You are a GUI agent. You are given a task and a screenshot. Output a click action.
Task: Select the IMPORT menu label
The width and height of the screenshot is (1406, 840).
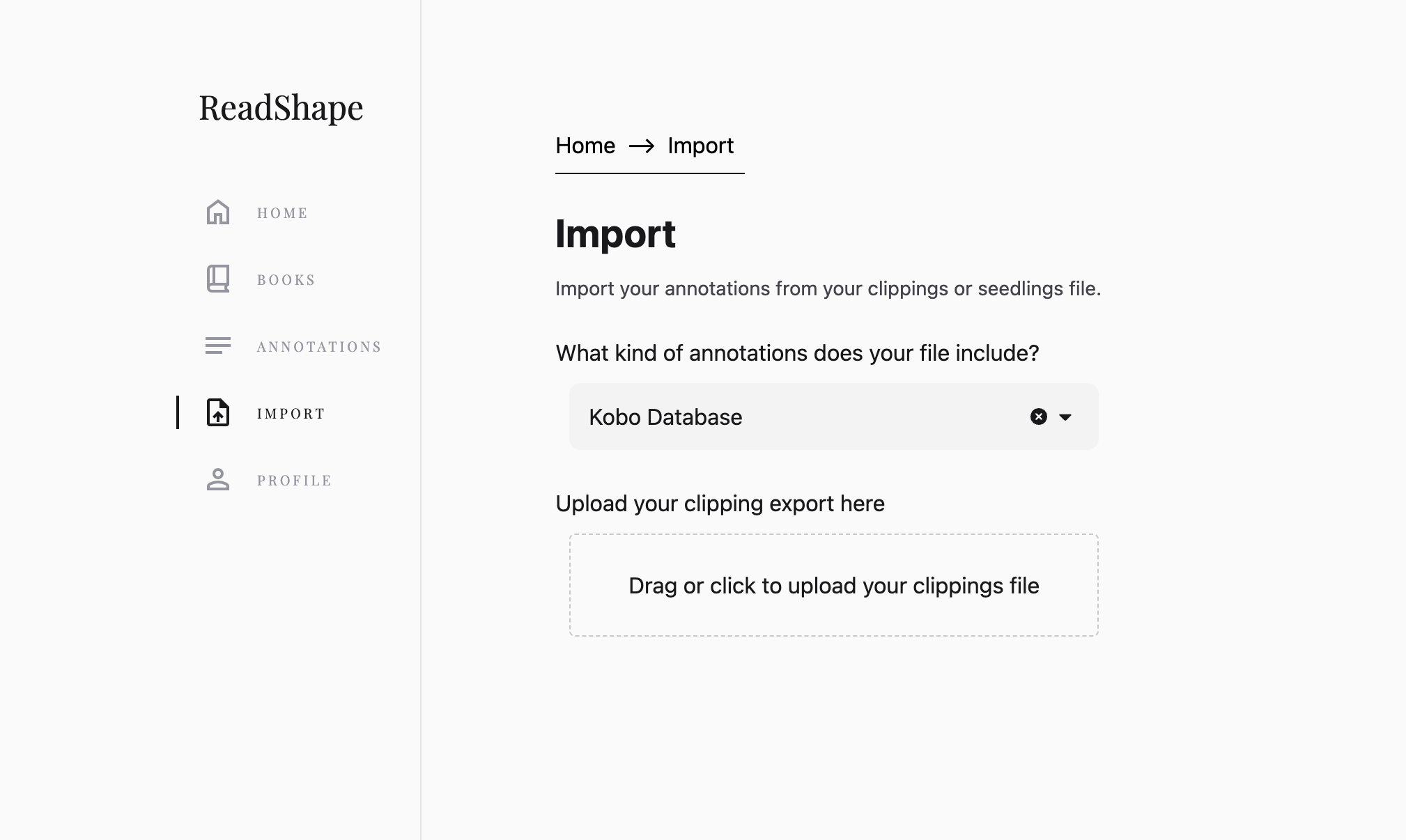point(291,414)
